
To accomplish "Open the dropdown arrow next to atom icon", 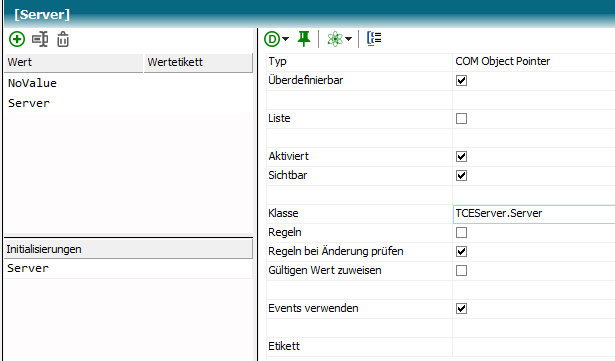I will pyautogui.click(x=348, y=39).
